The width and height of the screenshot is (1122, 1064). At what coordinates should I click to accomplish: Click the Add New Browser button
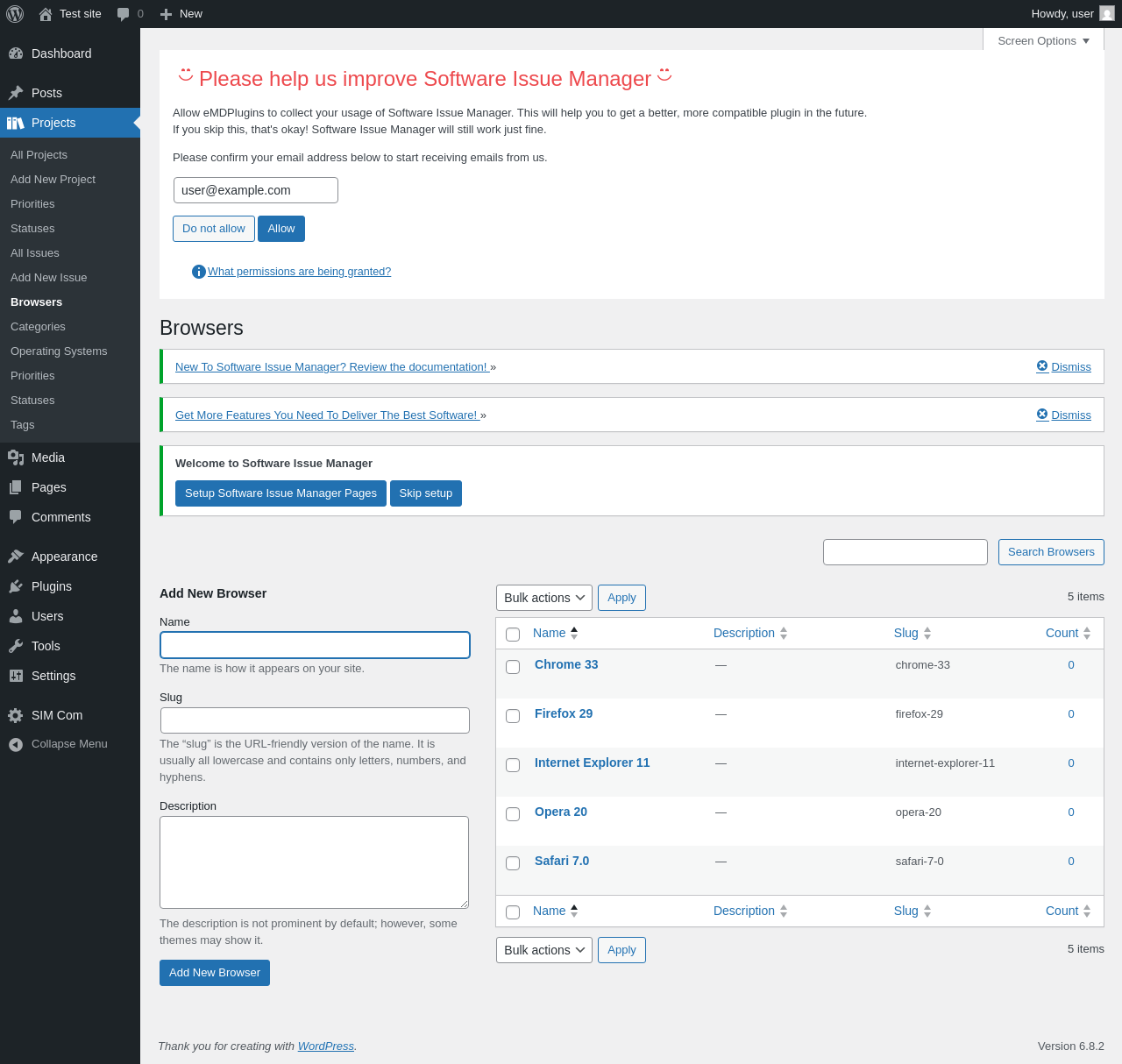point(215,973)
